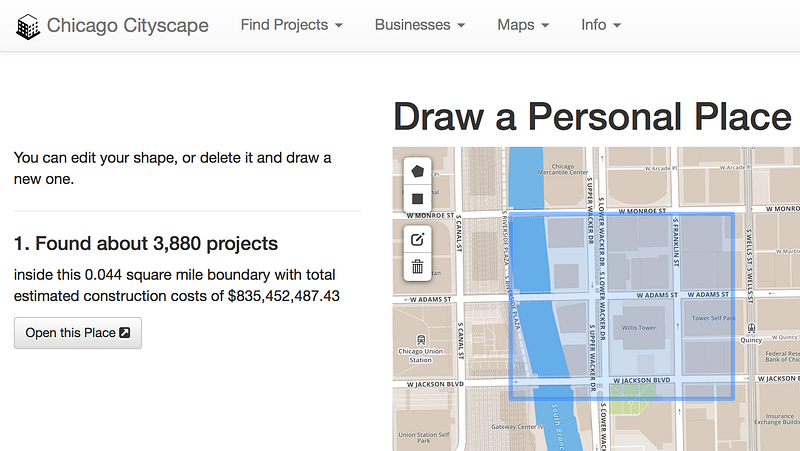The height and width of the screenshot is (451, 800).
Task: Click the Open this Place button
Action: tap(78, 333)
